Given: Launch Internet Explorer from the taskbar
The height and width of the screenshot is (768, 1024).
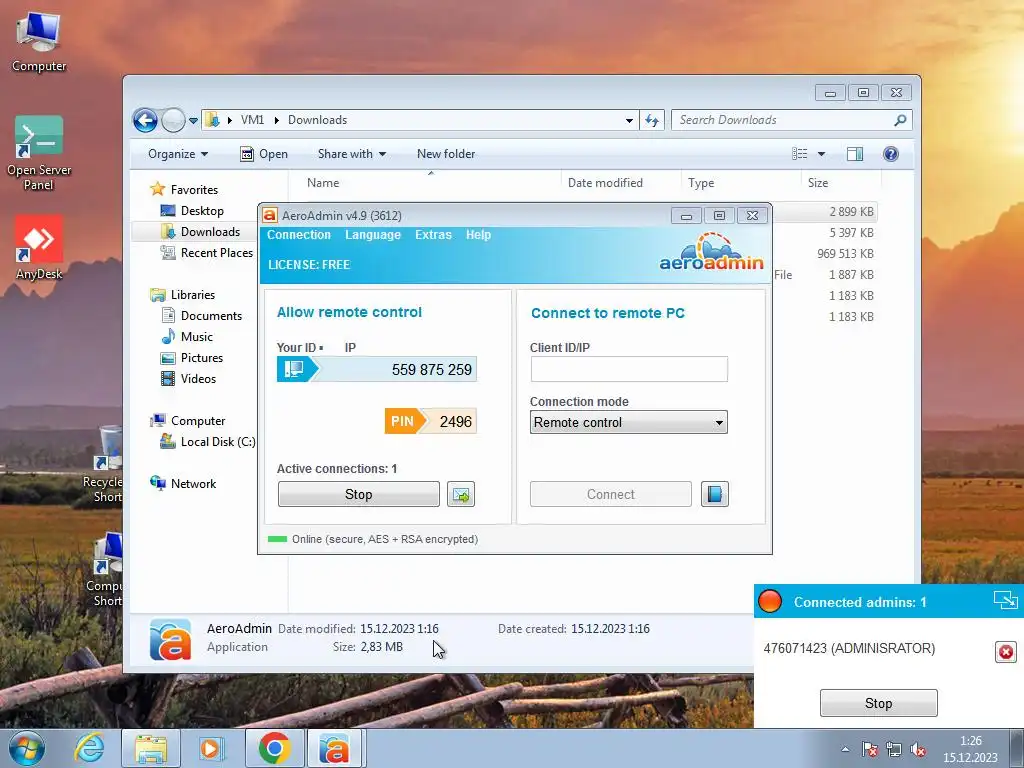Looking at the screenshot, I should pyautogui.click(x=89, y=748).
